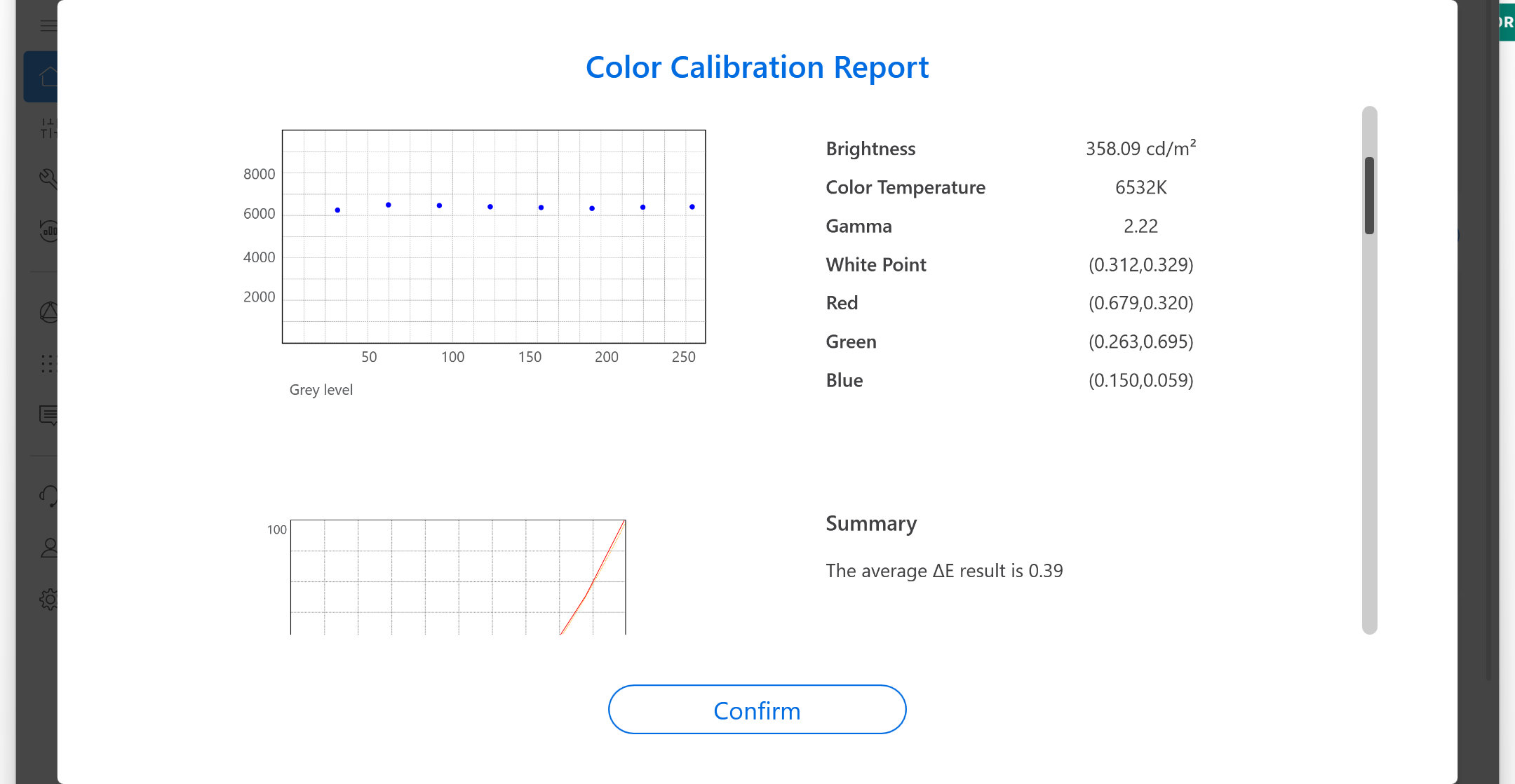This screenshot has height=784, width=1515.
Task: Click the Color Temperature value 6532K
Action: (x=1140, y=187)
